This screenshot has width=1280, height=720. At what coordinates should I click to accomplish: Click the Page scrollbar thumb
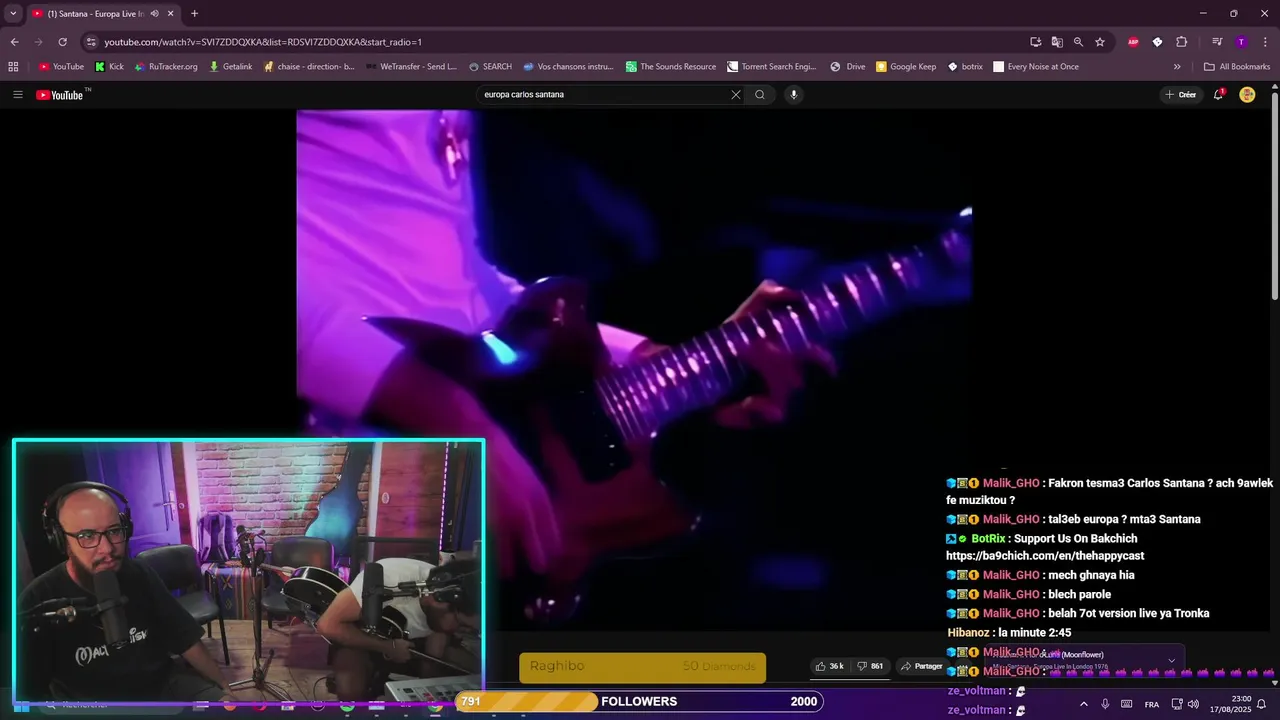1275,195
